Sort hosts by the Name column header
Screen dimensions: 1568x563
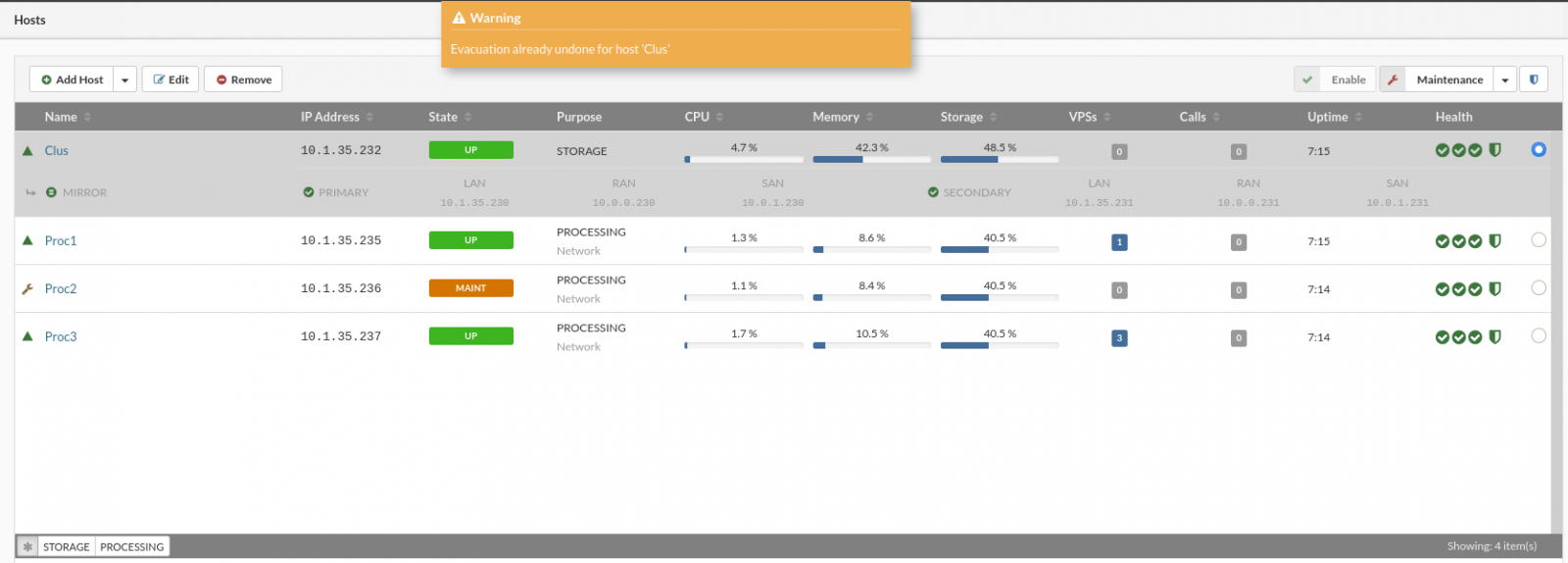tap(61, 117)
